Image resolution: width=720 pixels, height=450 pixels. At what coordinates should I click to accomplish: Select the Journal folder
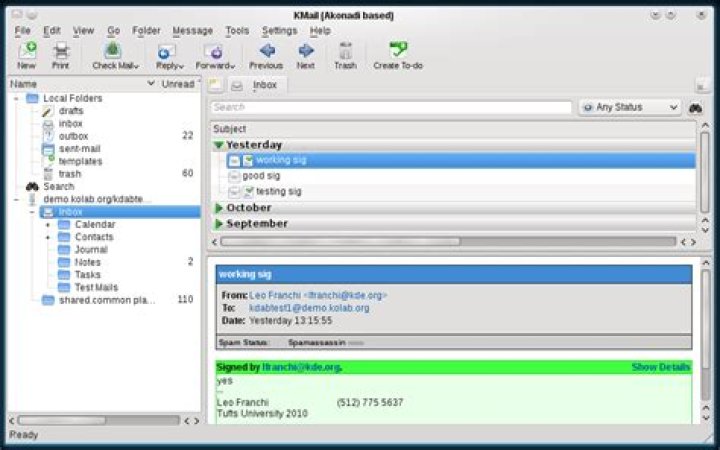point(91,249)
